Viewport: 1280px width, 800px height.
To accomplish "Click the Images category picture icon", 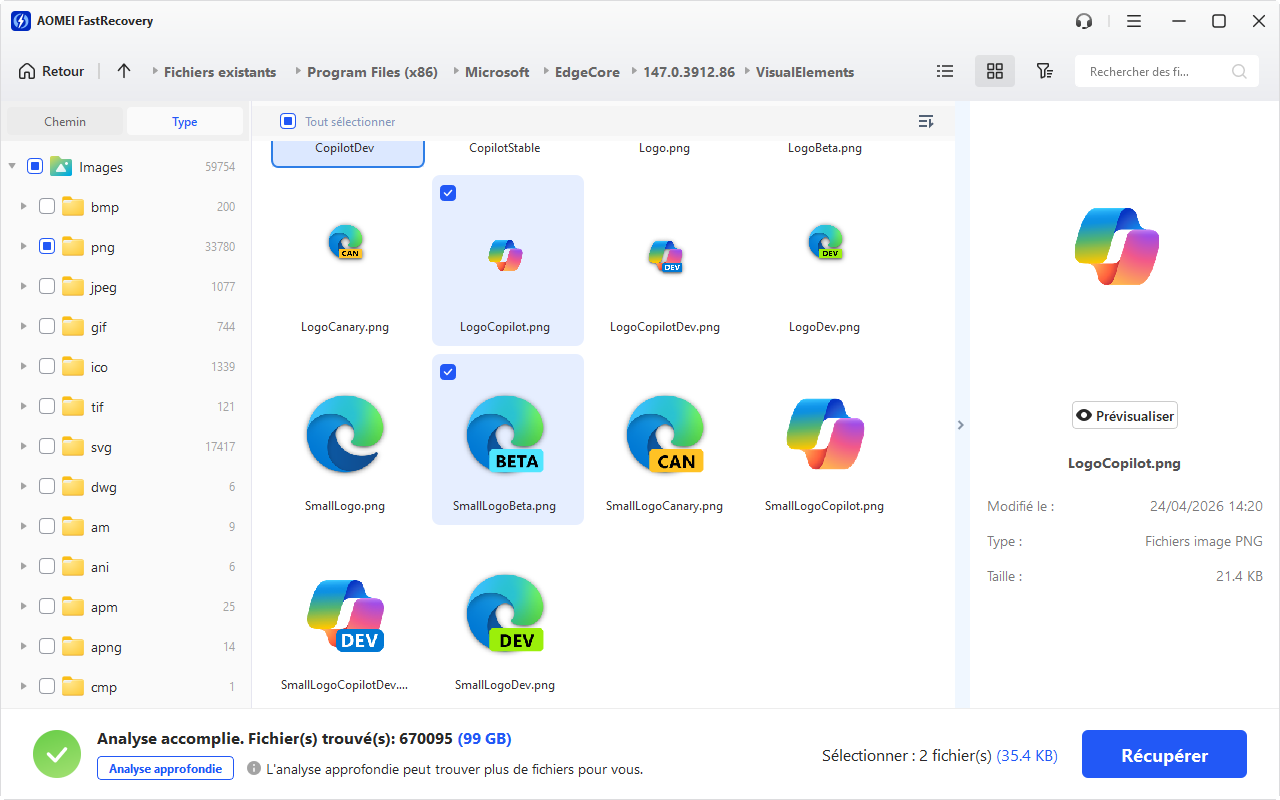I will 61,167.
